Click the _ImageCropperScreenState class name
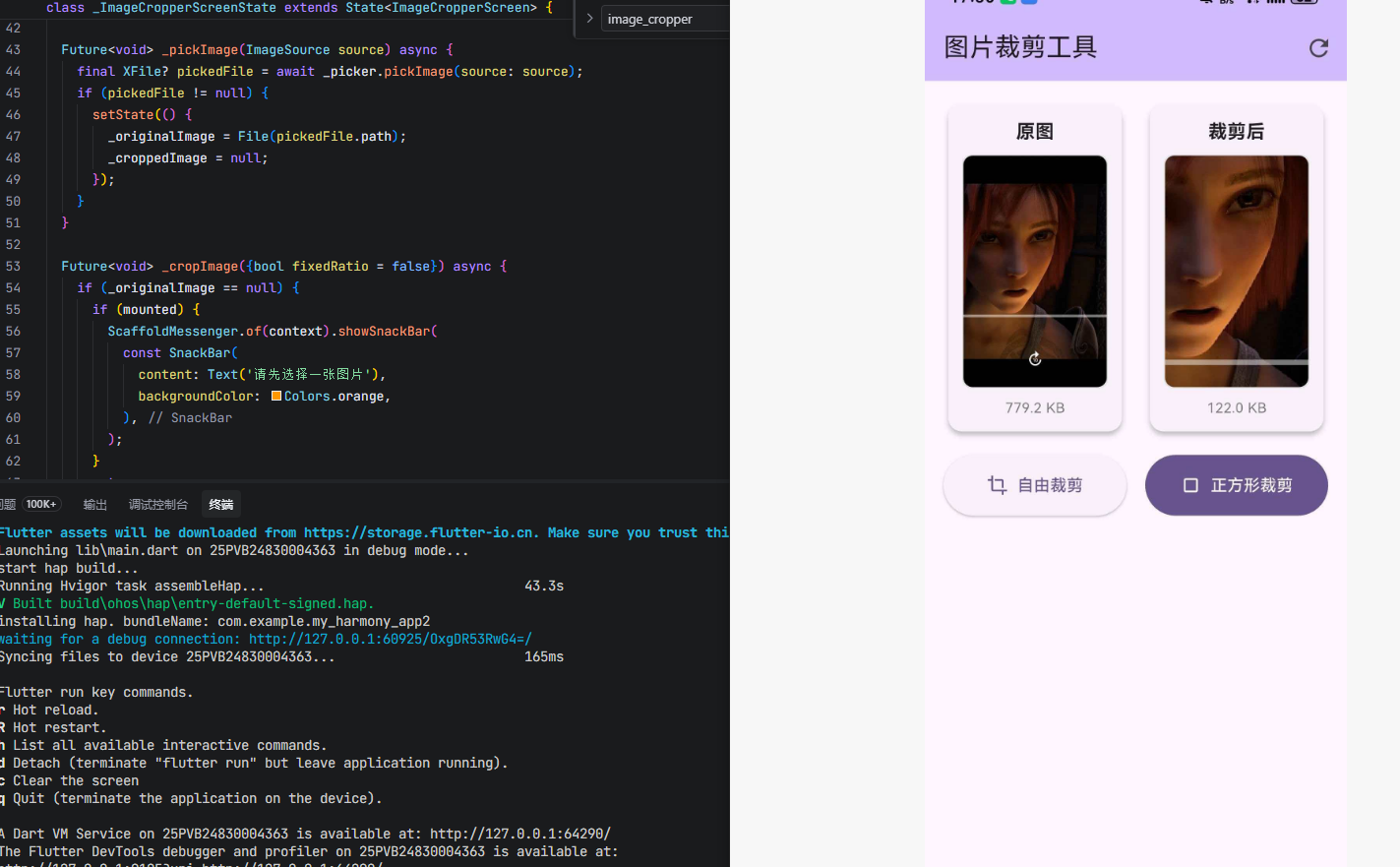 (184, 7)
